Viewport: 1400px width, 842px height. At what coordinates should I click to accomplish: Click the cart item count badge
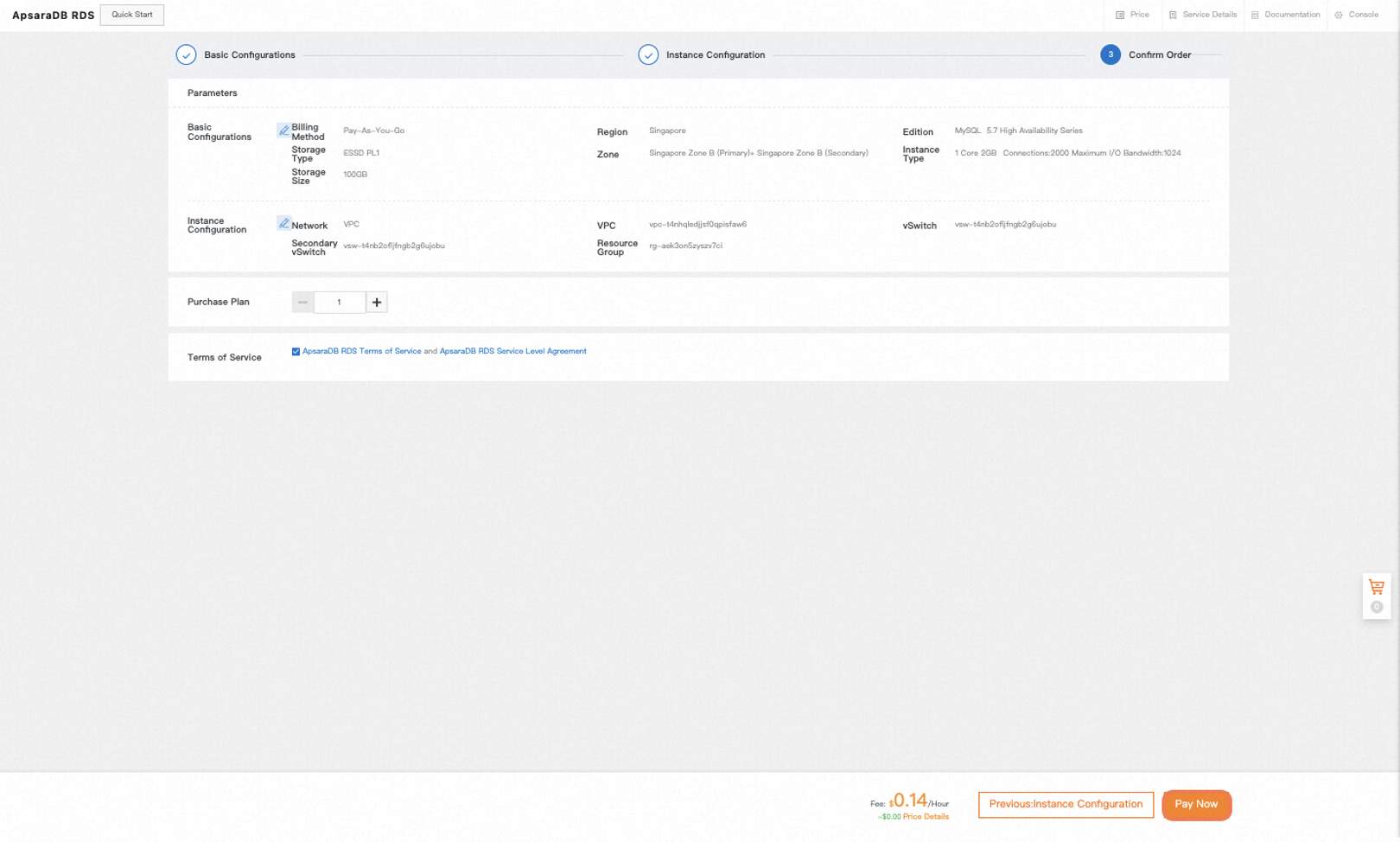[x=1377, y=607]
